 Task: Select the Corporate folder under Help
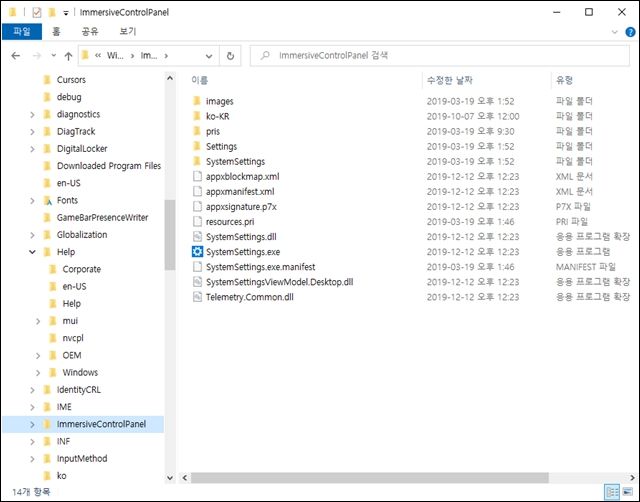coord(82,269)
